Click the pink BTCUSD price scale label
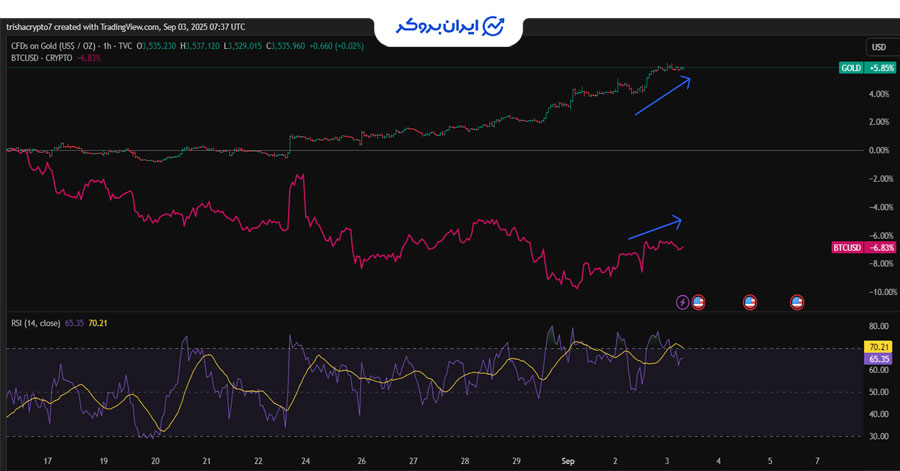Image resolution: width=900 pixels, height=471 pixels. coord(846,247)
